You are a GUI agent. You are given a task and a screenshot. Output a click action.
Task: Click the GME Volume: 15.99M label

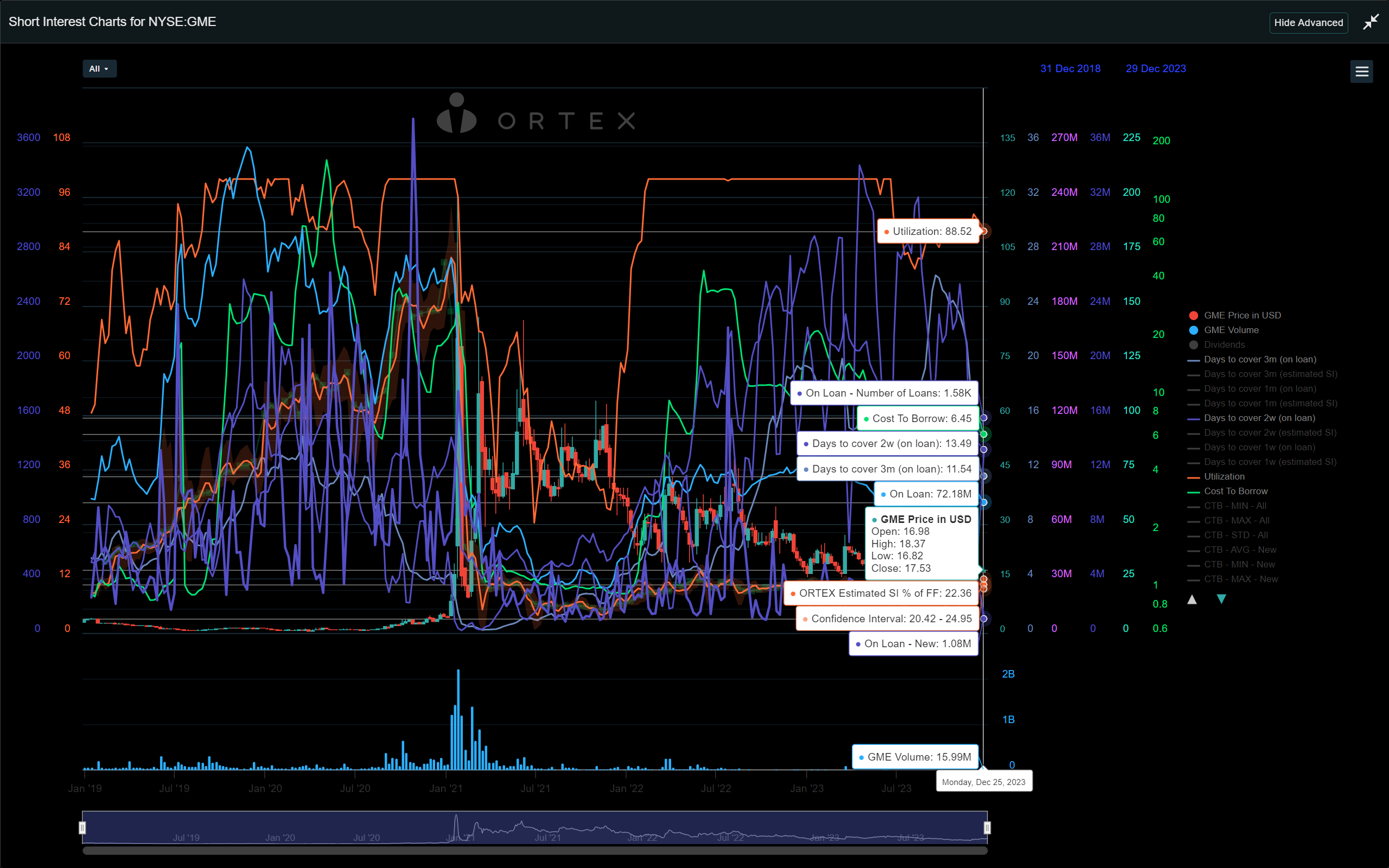(x=915, y=757)
